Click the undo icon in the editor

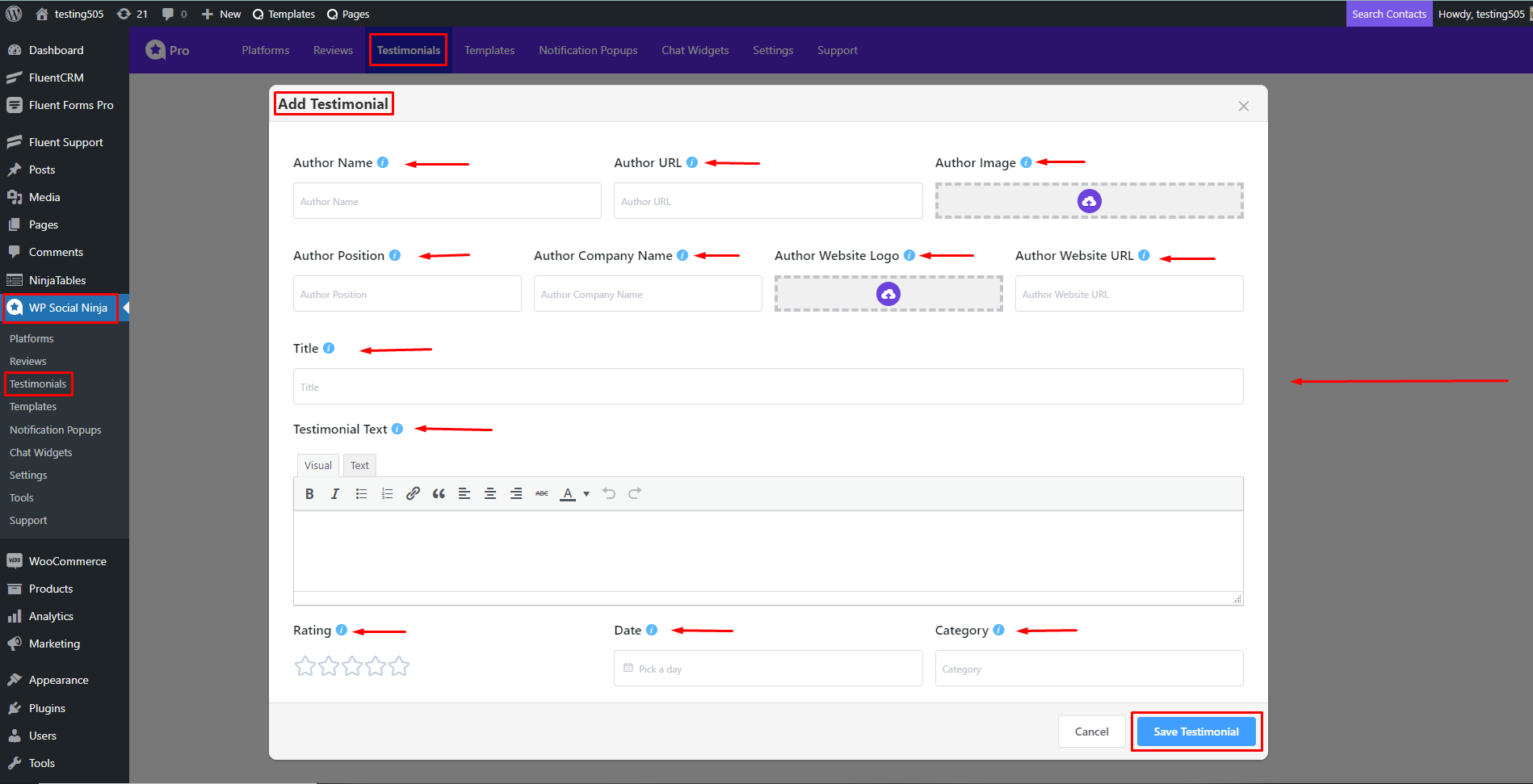tap(608, 493)
